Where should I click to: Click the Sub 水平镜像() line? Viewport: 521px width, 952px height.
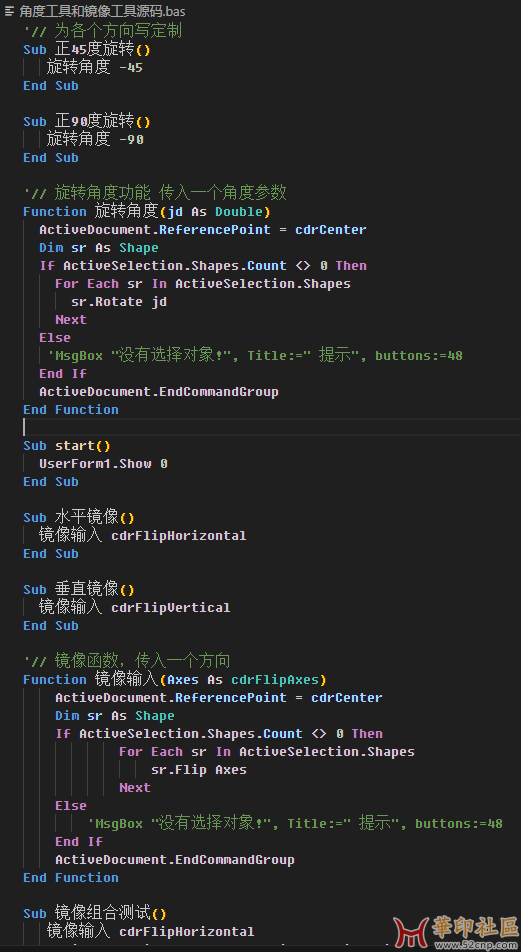pyautogui.click(x=79, y=518)
